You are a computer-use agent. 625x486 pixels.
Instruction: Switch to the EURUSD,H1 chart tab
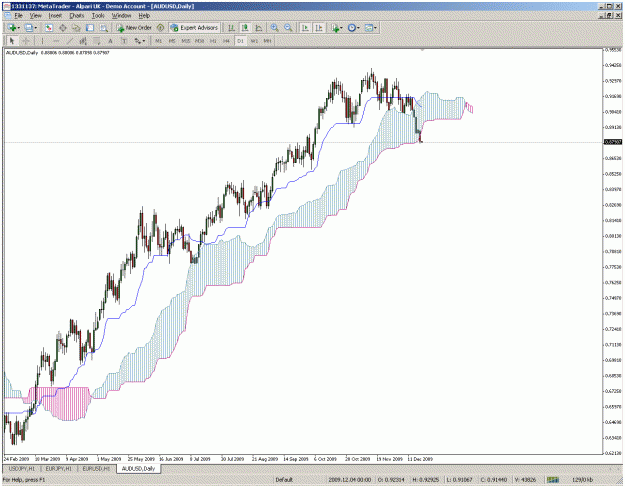[96, 469]
